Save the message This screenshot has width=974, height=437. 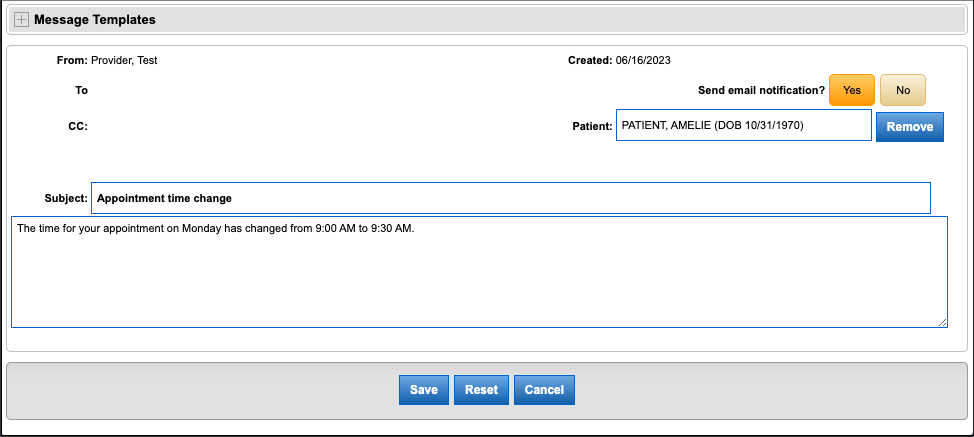[x=423, y=390]
